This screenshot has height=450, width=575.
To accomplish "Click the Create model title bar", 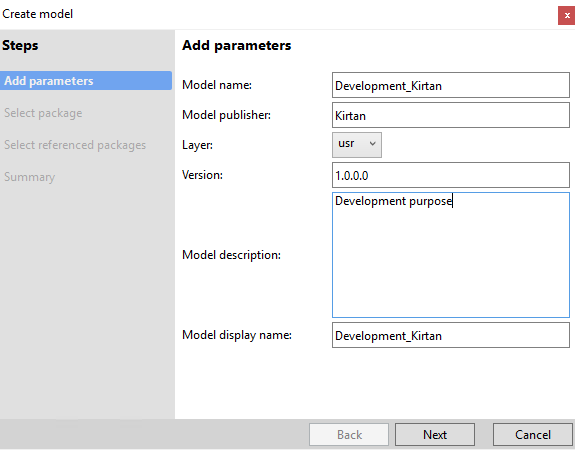I will point(37,14).
